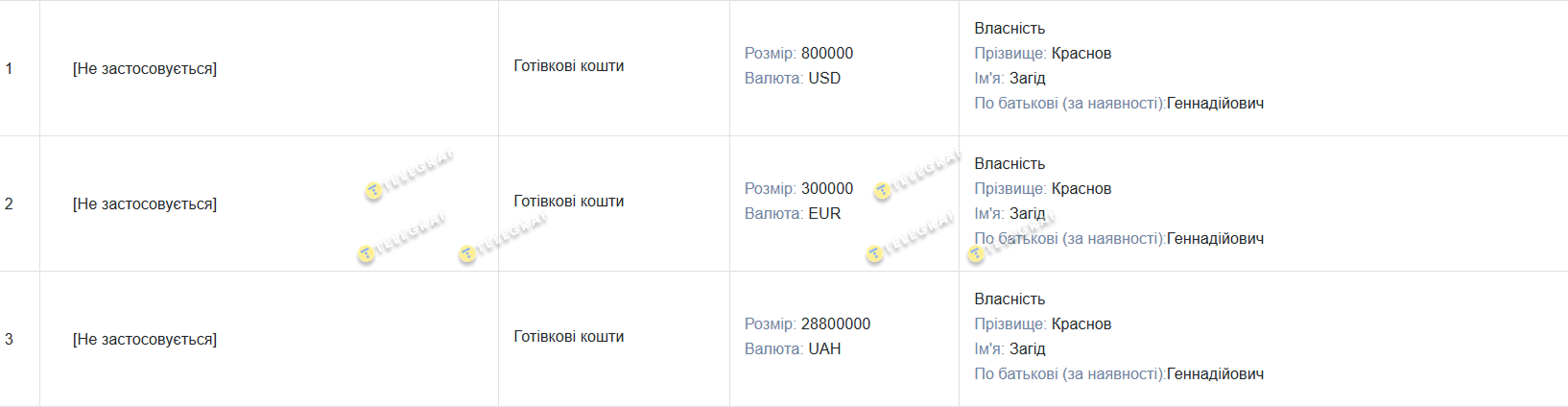
Task: Click first name "Загід" in the UAH row
Action: [x=1027, y=349]
